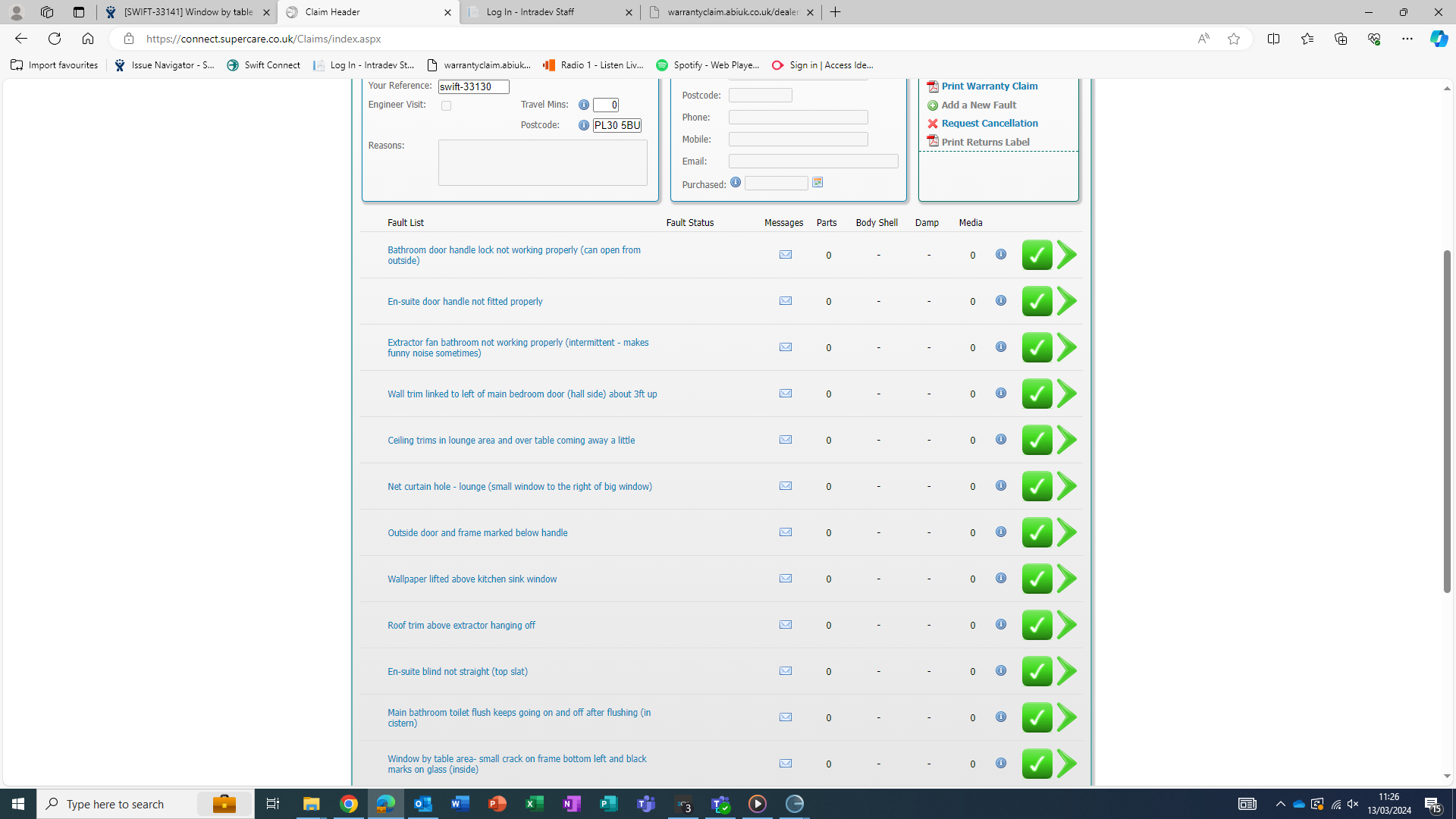This screenshot has width=1456, height=819.
Task: Click the page vertical scrollbar thumb
Action: (1447, 421)
